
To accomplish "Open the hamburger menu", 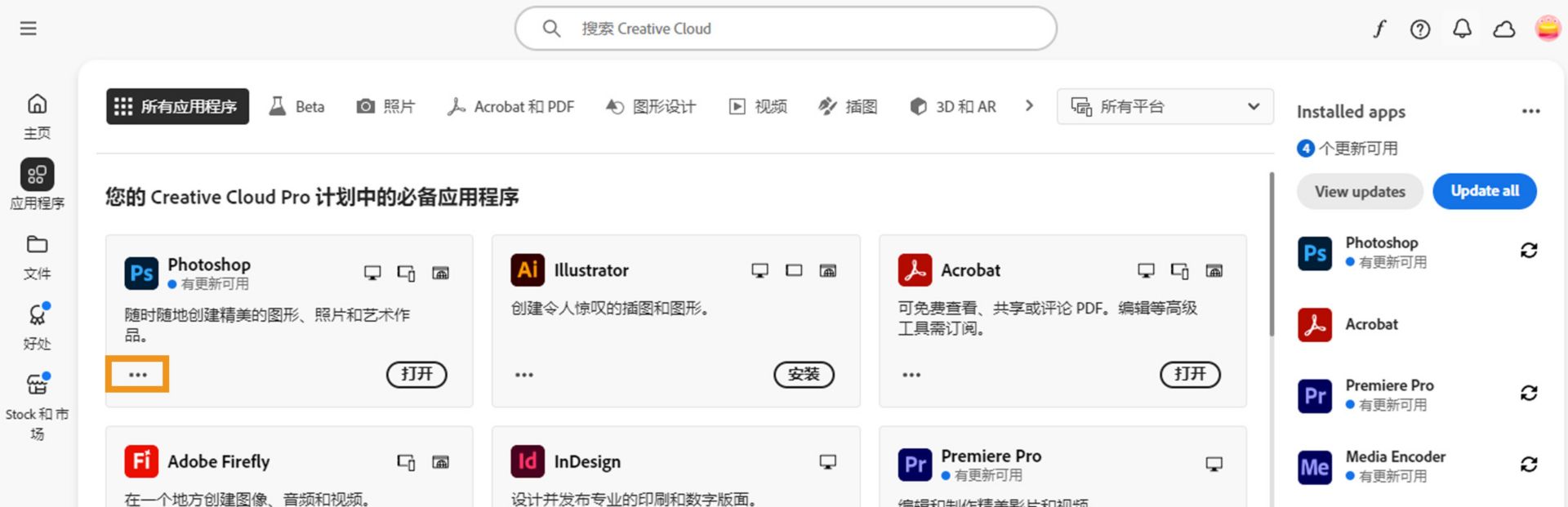I will coord(29,29).
